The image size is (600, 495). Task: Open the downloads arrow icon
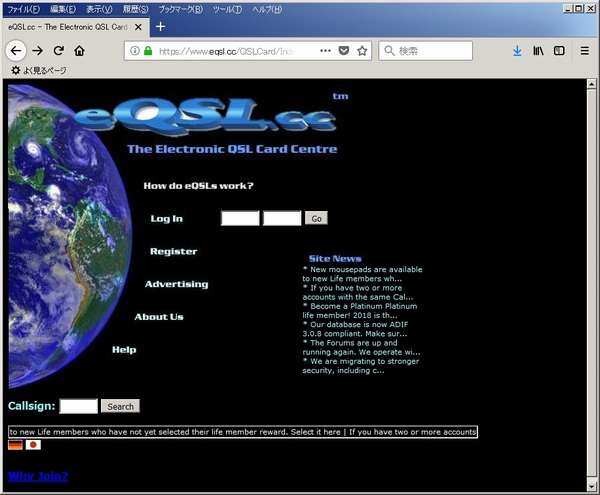point(517,50)
